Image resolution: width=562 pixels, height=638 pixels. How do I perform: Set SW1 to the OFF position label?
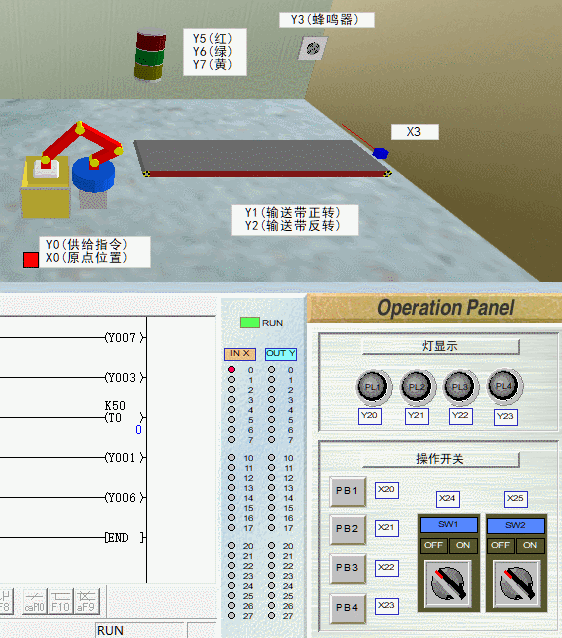[x=433, y=545]
